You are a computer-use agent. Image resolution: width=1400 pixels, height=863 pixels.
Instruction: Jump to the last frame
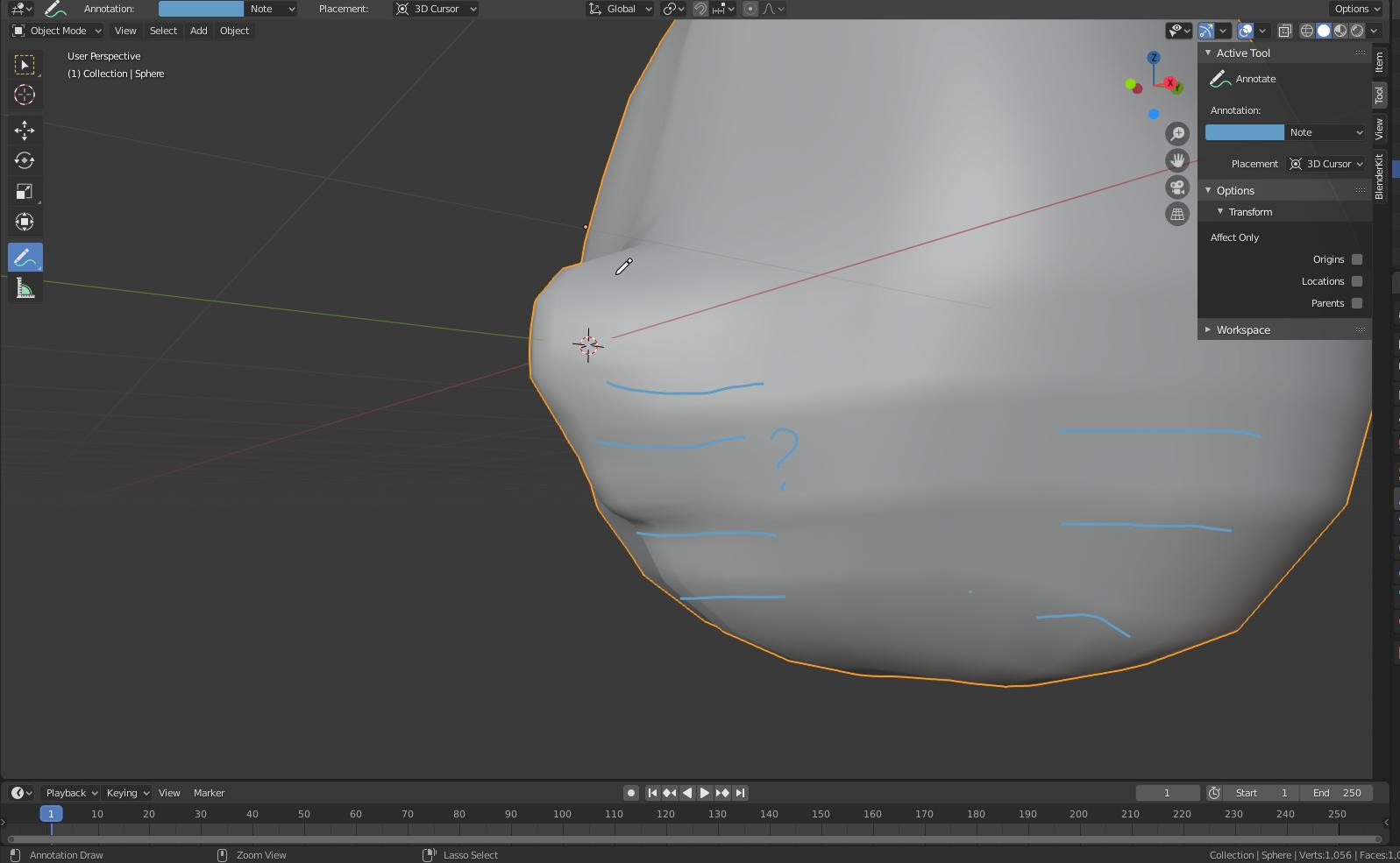(x=740, y=793)
